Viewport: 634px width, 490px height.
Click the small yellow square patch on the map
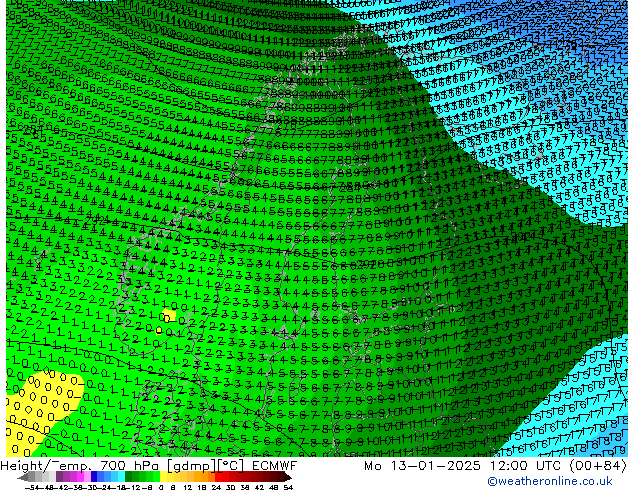(x=169, y=316)
